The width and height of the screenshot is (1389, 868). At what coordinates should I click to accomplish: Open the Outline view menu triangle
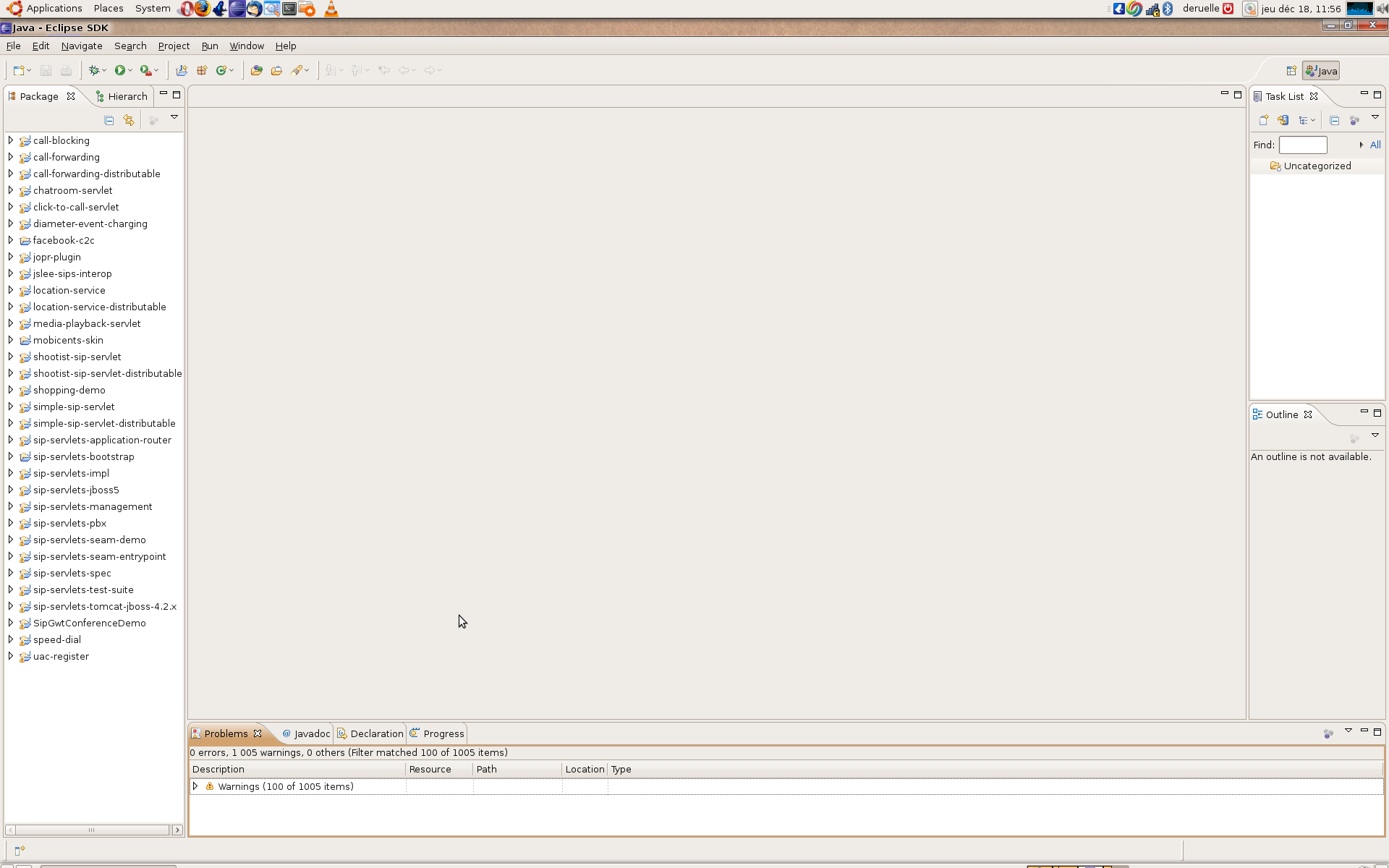(x=1375, y=435)
